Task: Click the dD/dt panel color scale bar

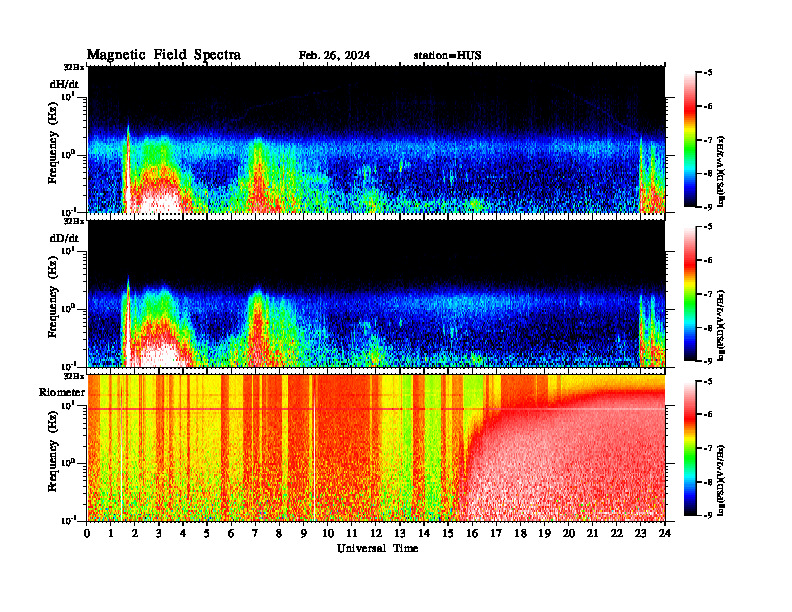Action: pos(690,294)
